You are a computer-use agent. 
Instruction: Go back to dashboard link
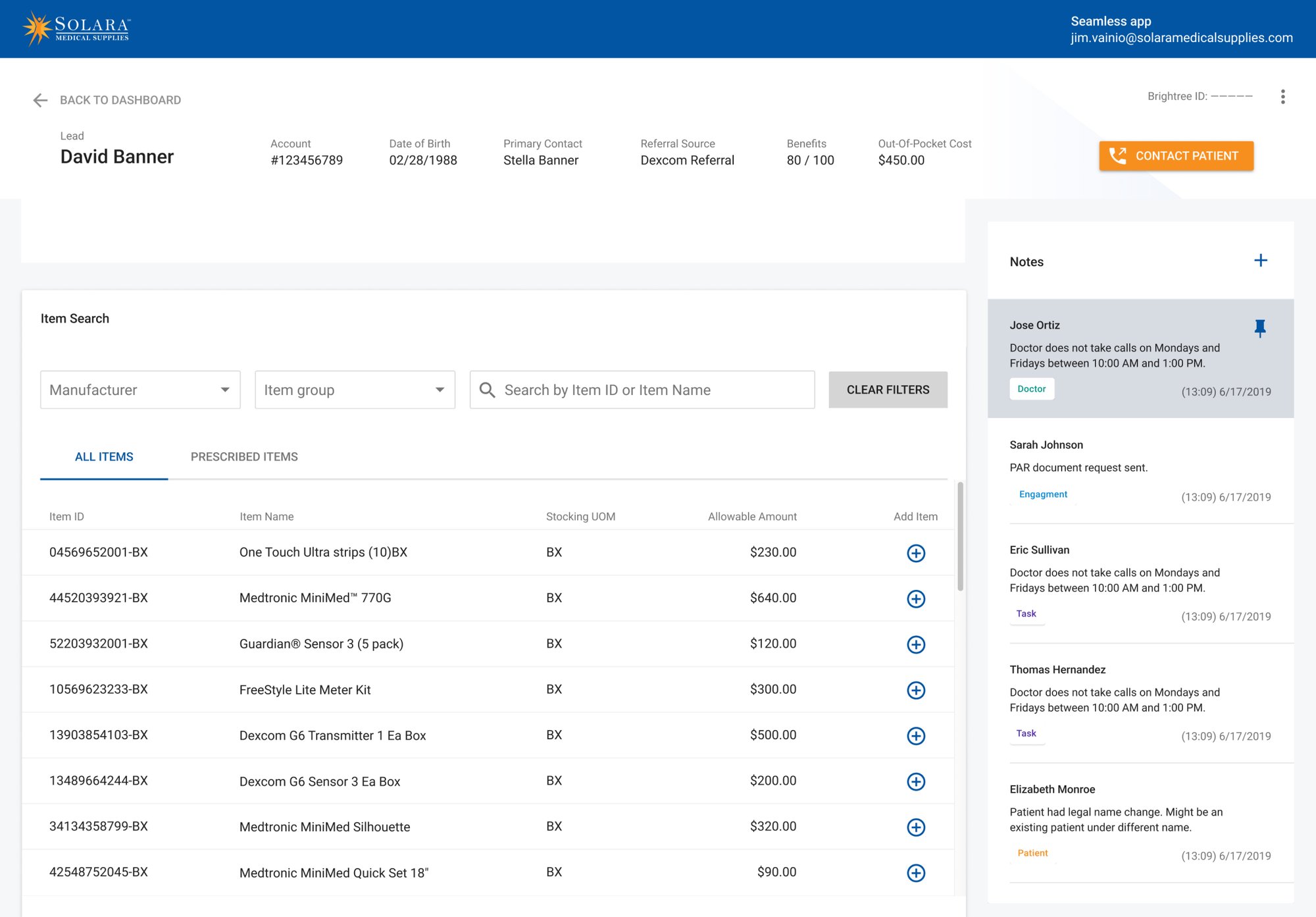pos(120,100)
